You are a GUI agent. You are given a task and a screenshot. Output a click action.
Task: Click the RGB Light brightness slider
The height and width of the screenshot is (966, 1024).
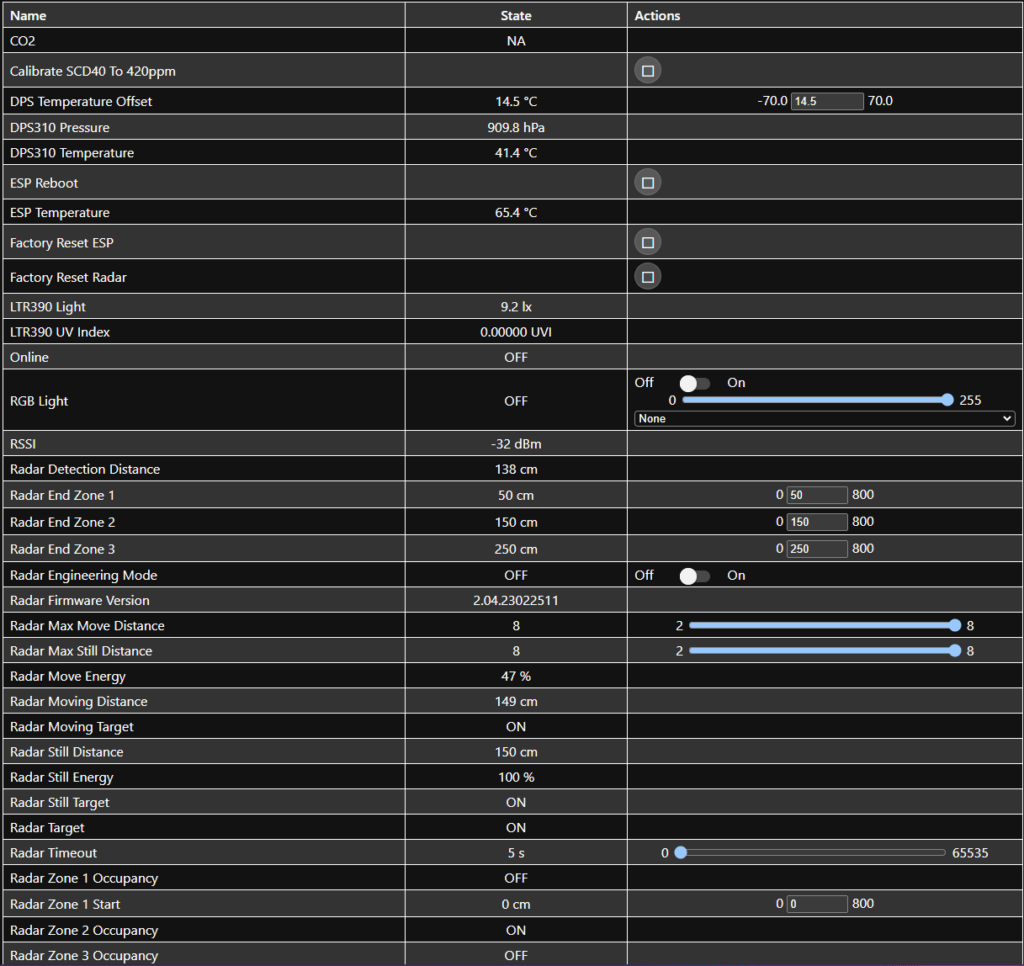(x=814, y=400)
